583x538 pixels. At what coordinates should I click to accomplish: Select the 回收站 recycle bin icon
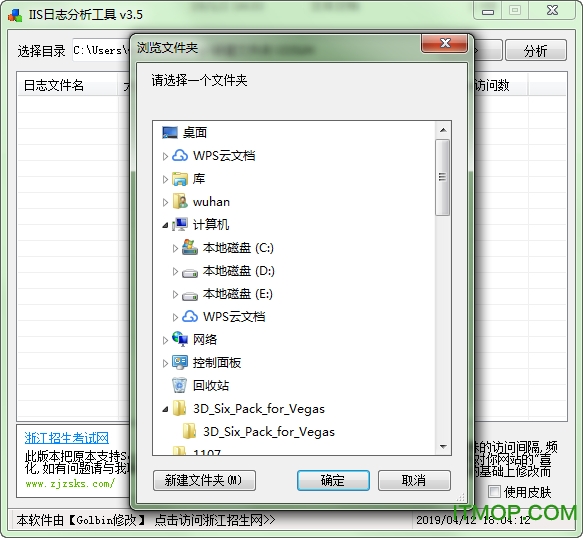179,386
